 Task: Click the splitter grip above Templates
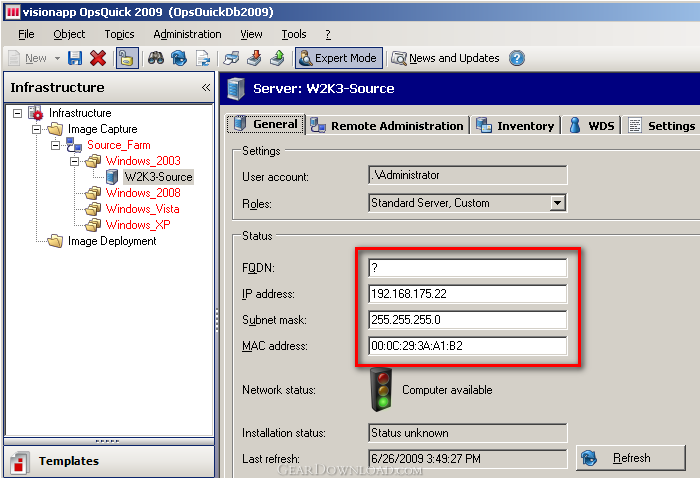pos(108,441)
